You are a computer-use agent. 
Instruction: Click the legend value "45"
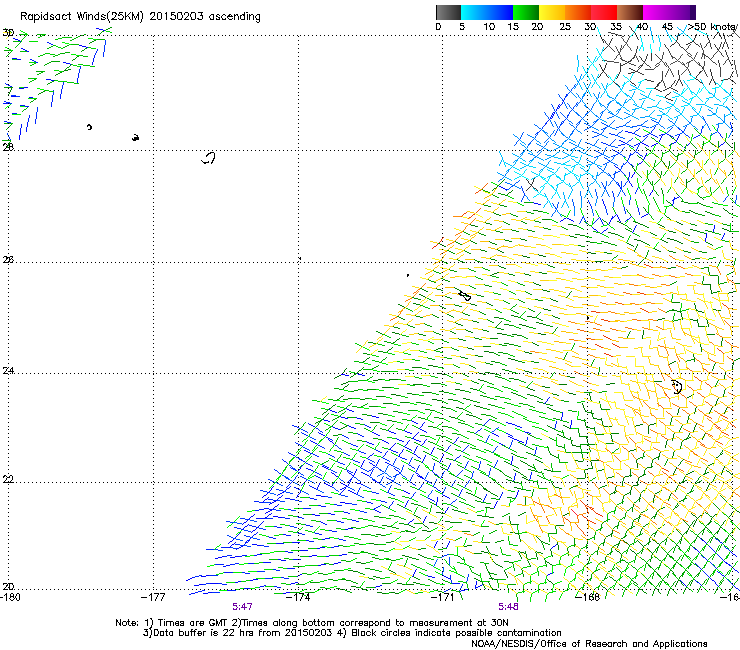pyautogui.click(x=667, y=27)
